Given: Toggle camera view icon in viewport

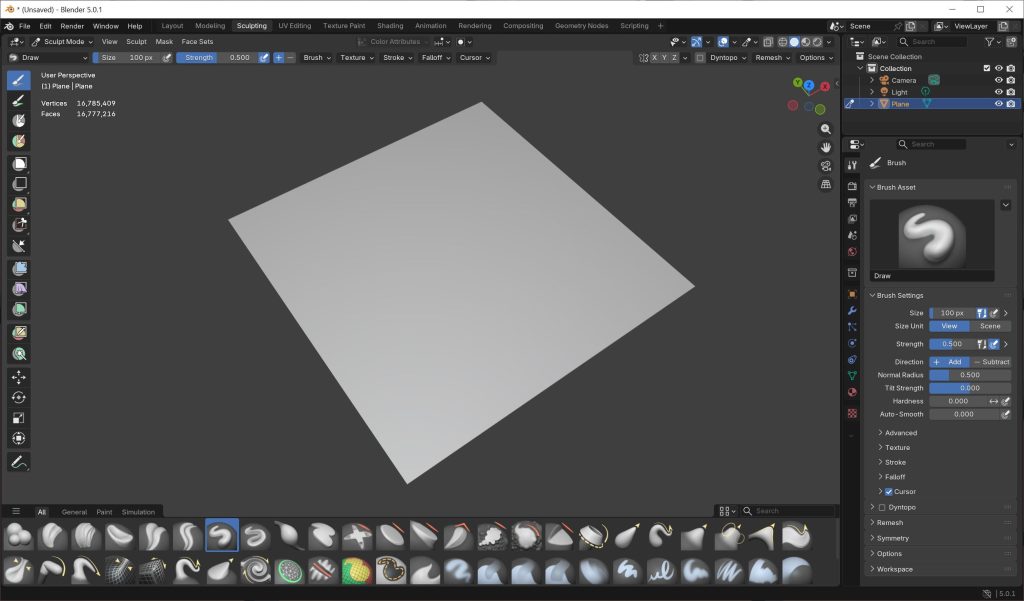Looking at the screenshot, I should pyautogui.click(x=826, y=166).
